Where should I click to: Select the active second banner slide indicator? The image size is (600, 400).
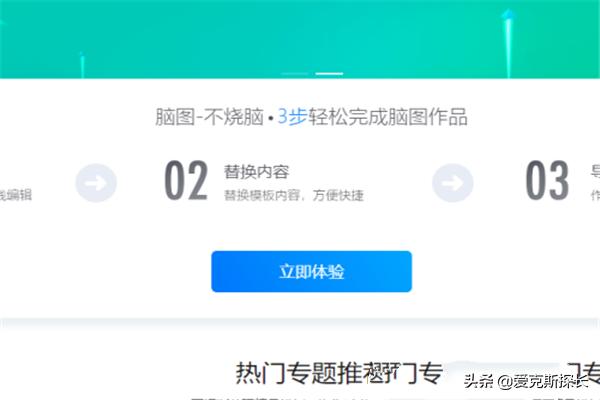[x=329, y=73]
